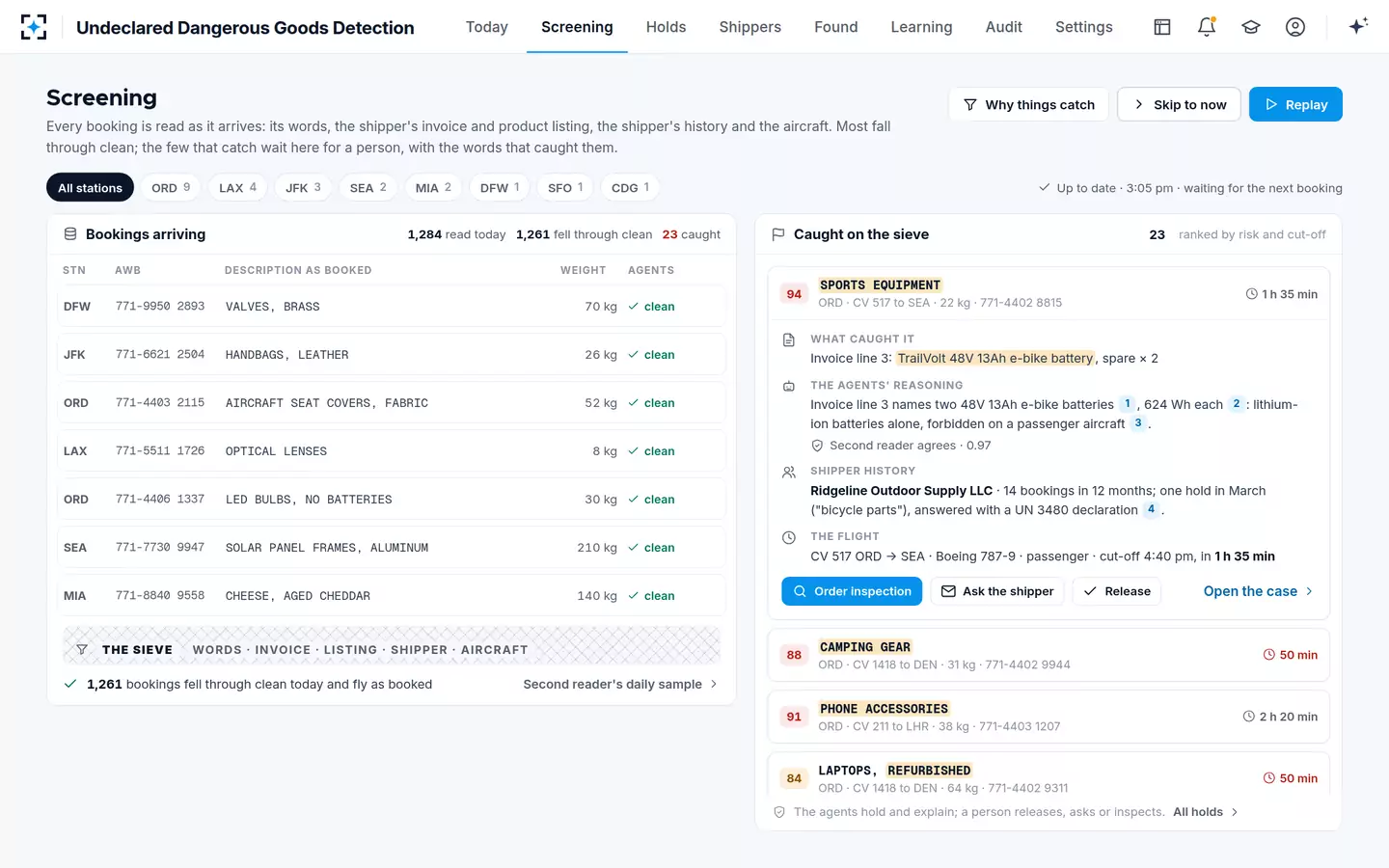Select the Cheese, Aged Cheddar booking row

tap(392, 596)
